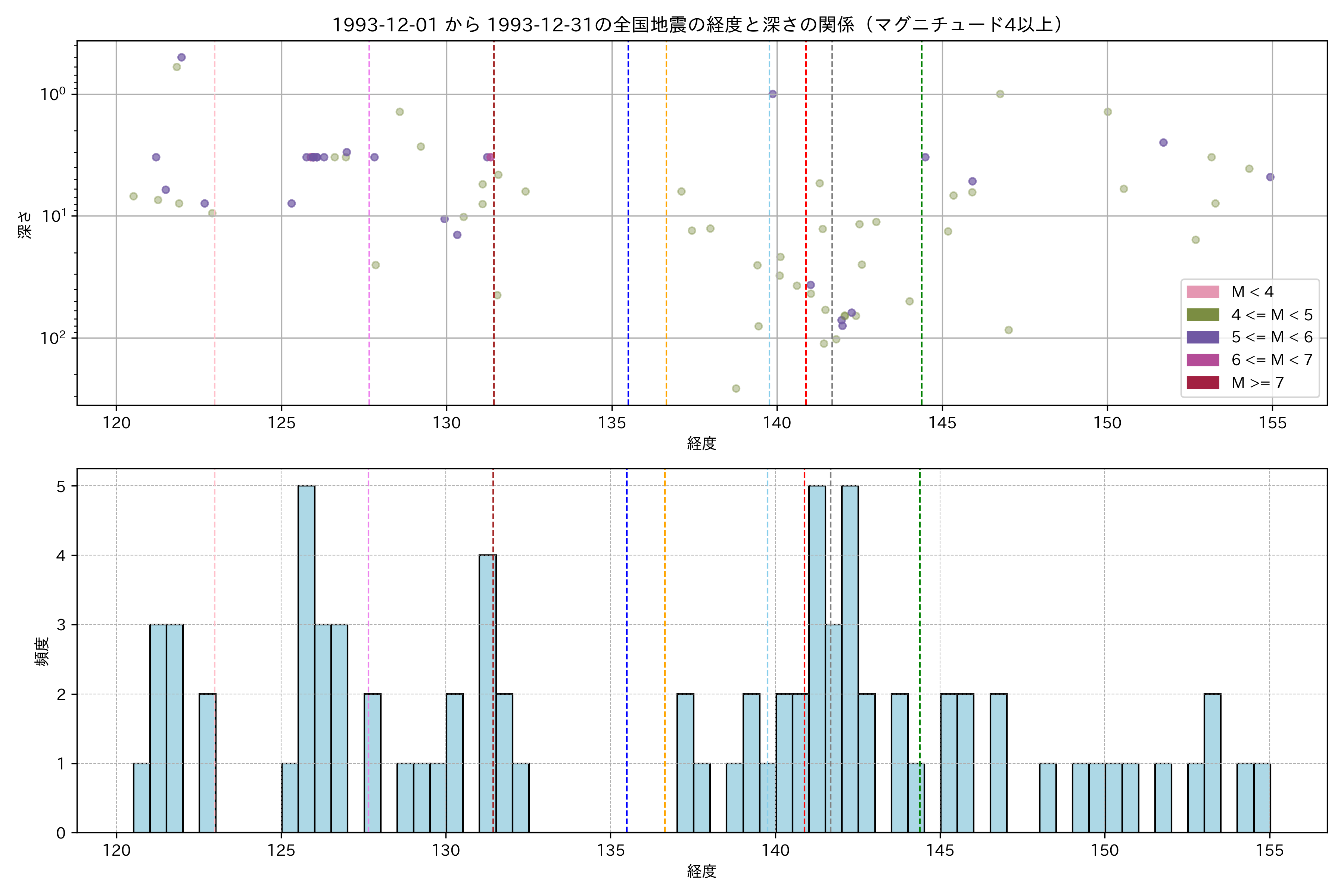Viewport: 1344px width, 896px height.
Task: Click the 経度 x-axis label of upper plot
Action: pos(701,444)
